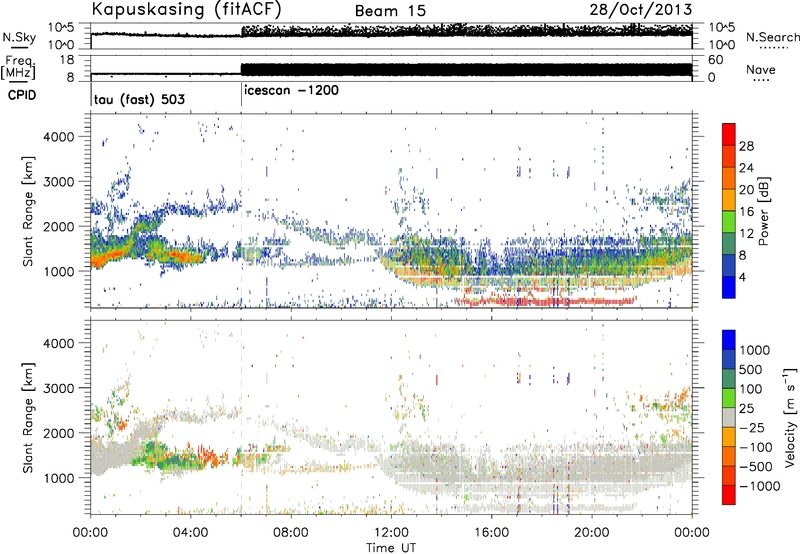This screenshot has width=800, height=554.
Task: Click the Velocity colorbar value '1000'
Action: click(x=755, y=350)
